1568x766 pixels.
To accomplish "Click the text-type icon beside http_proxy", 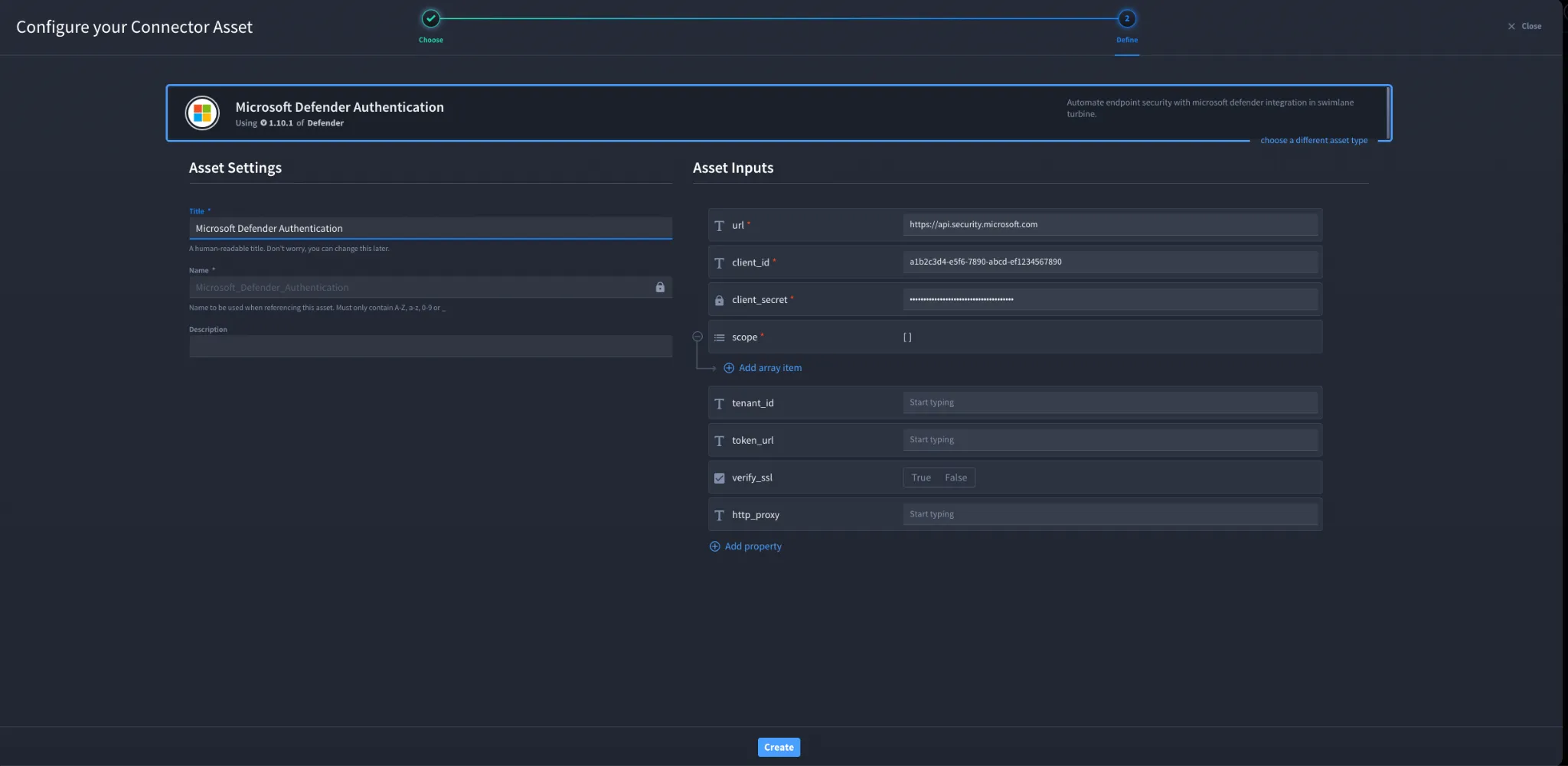I will pos(719,515).
